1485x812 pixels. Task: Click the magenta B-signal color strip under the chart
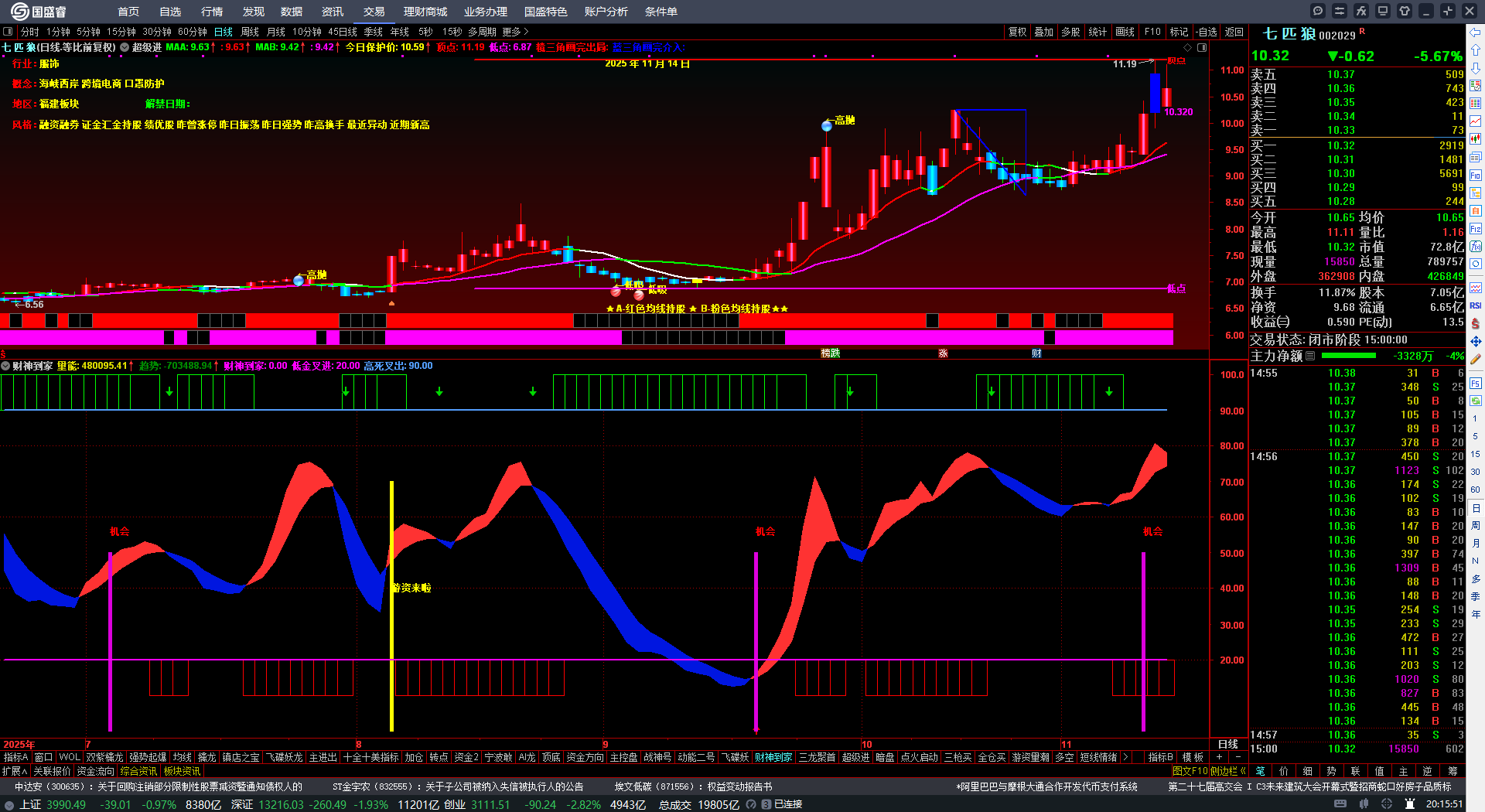586,337
